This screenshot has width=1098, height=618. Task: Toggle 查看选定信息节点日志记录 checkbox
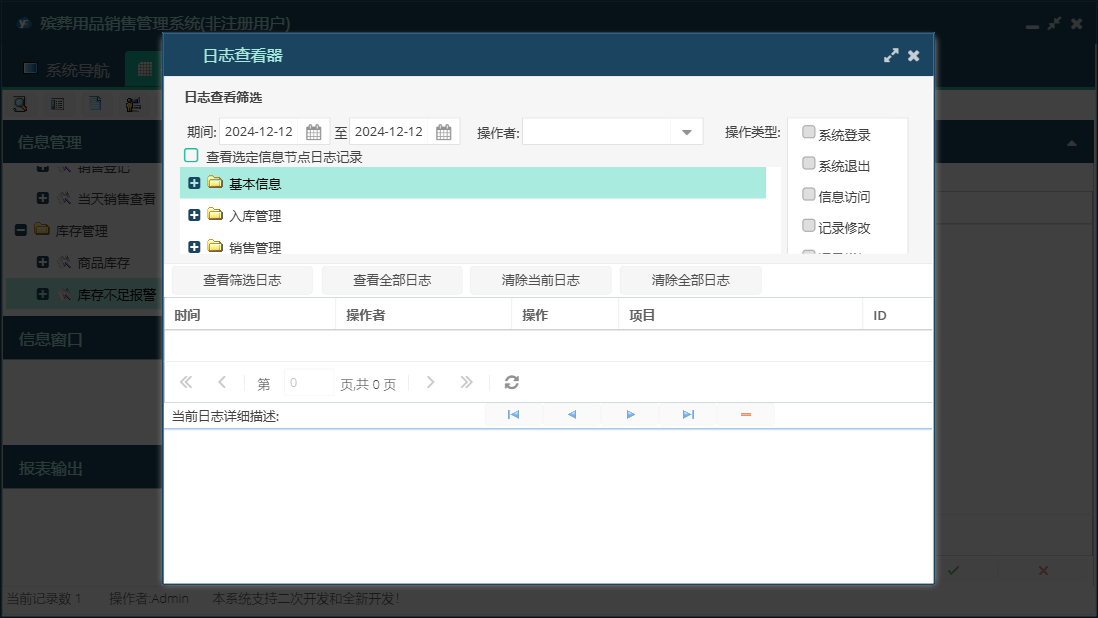(191, 156)
